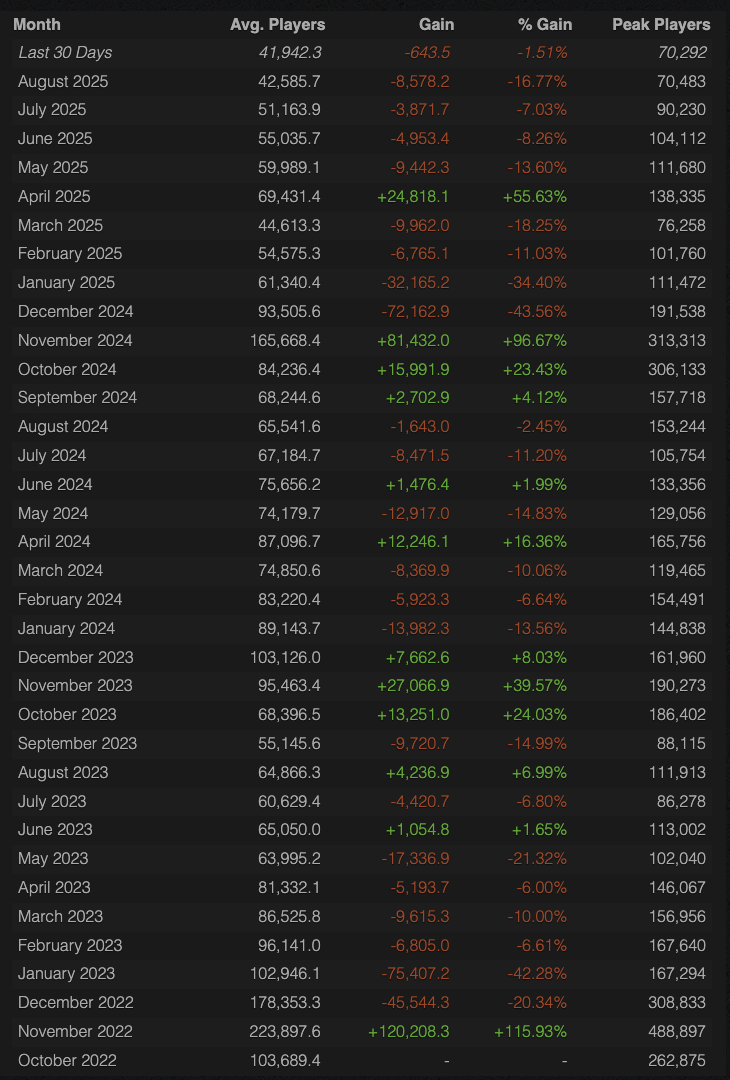
Task: Click December 2024 percent gain -43.56%
Action: [537, 311]
